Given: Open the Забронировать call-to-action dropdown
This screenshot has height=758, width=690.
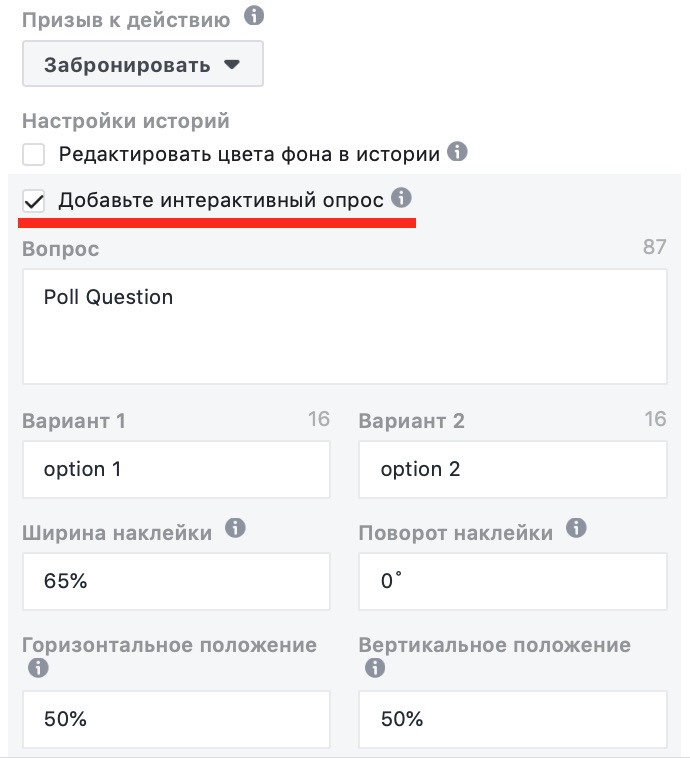Looking at the screenshot, I should 143,64.
